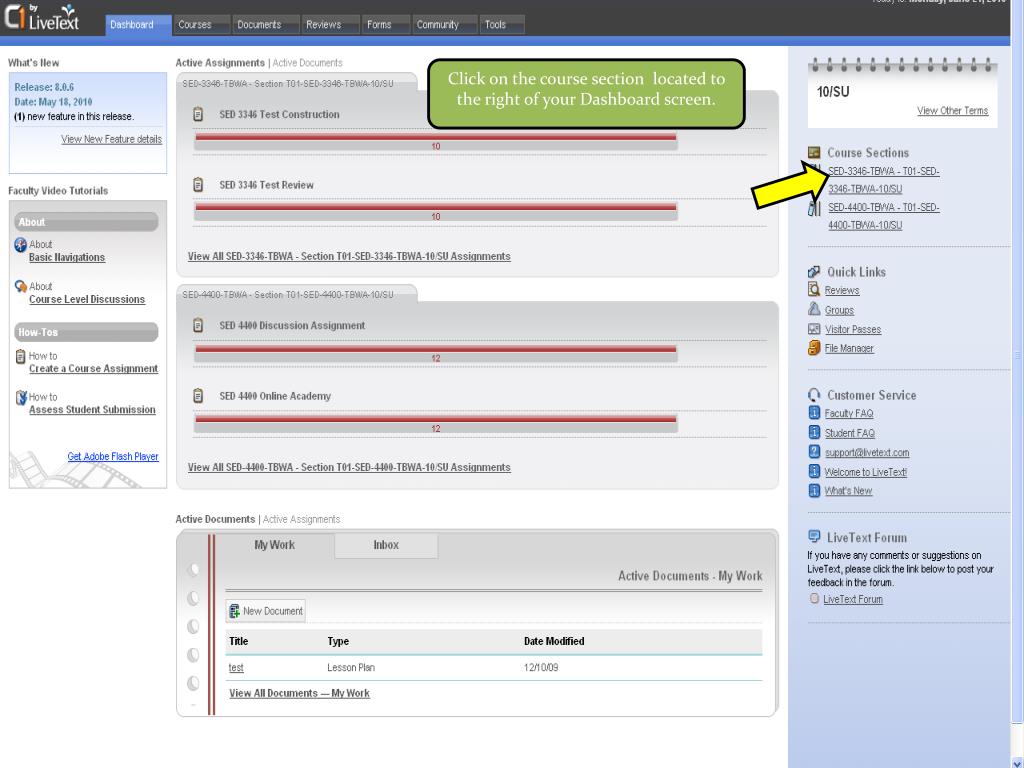Click the About Basic Navigations globe icon

point(20,245)
